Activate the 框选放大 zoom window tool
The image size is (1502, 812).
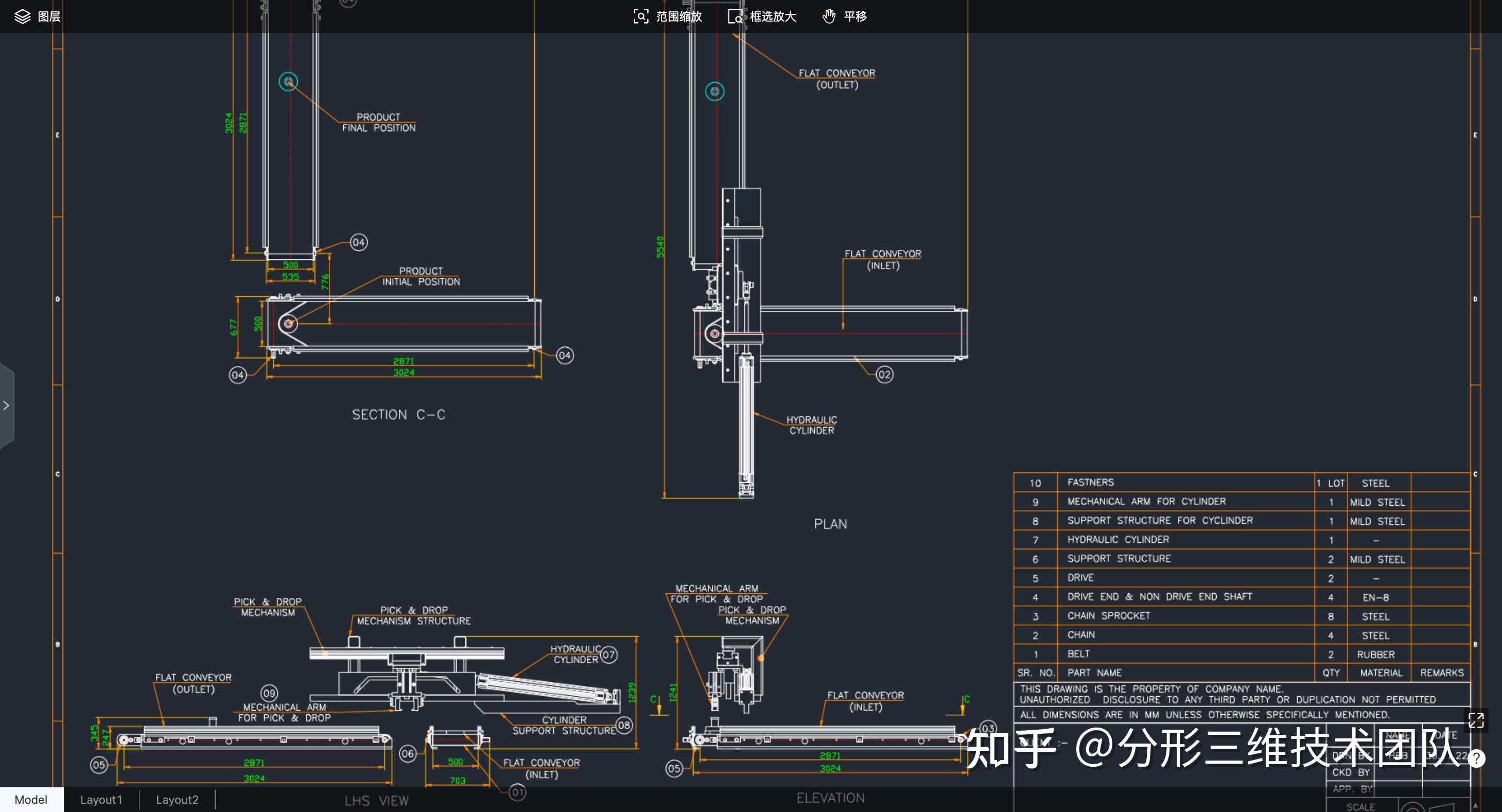pos(762,16)
